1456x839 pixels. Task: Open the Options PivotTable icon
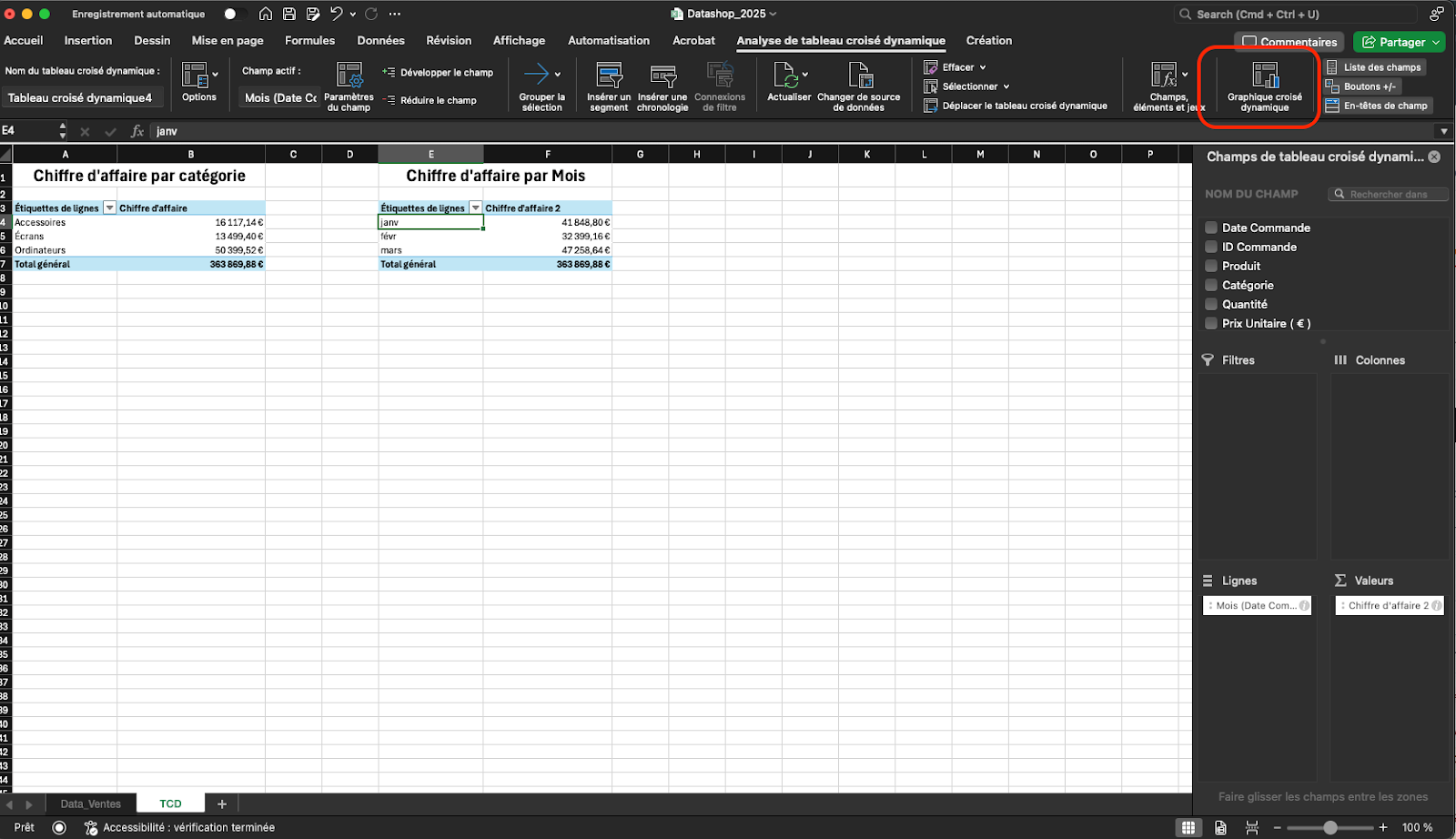coord(199,82)
